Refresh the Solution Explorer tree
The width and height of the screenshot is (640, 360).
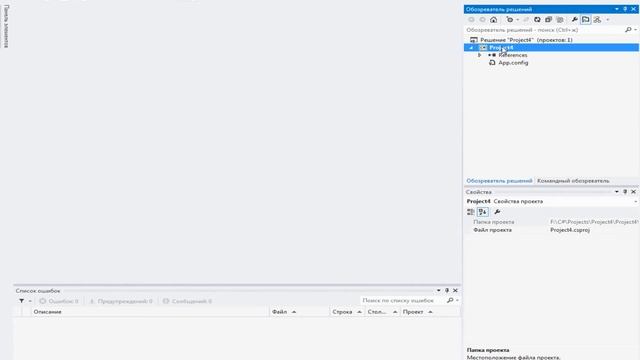[537, 20]
